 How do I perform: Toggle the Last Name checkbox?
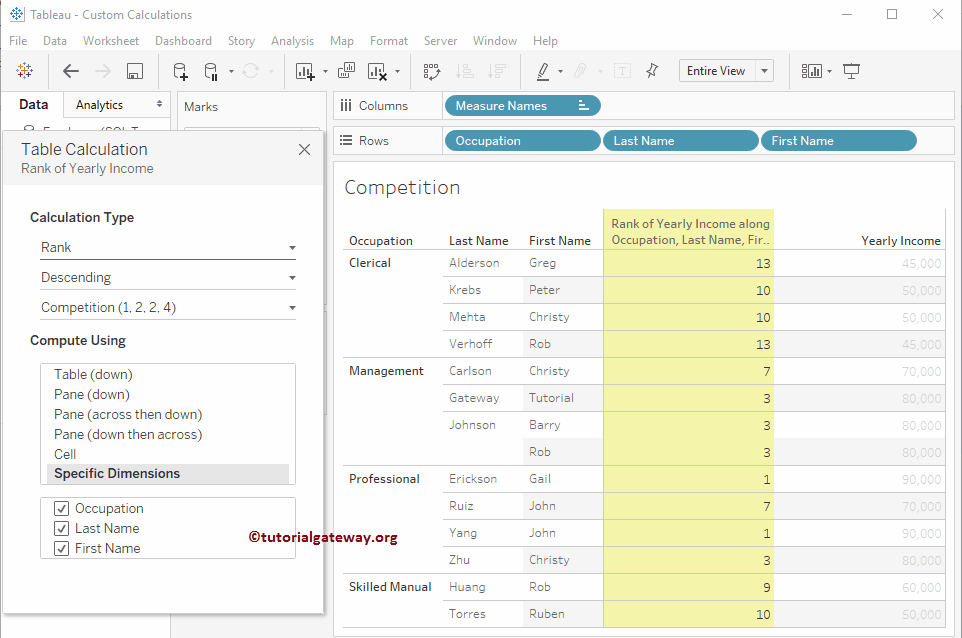pos(62,528)
